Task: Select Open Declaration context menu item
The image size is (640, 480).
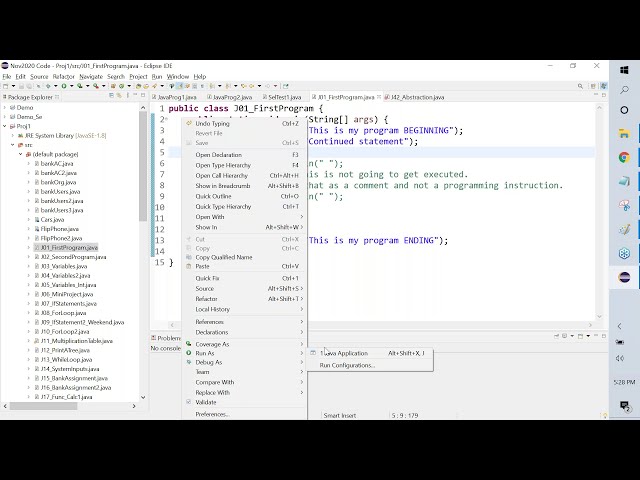Action: [244, 155]
